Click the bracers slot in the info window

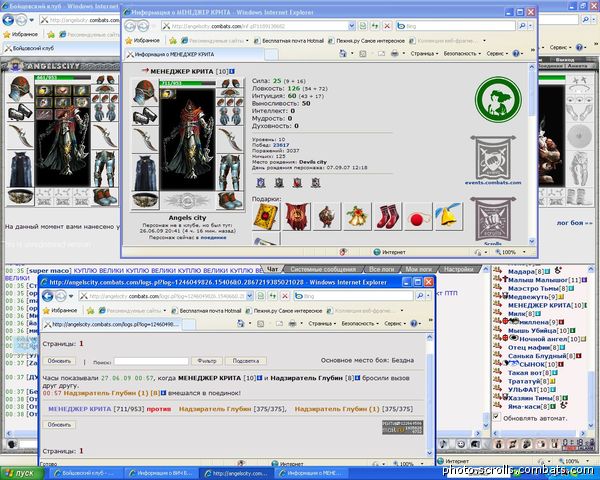[145, 116]
